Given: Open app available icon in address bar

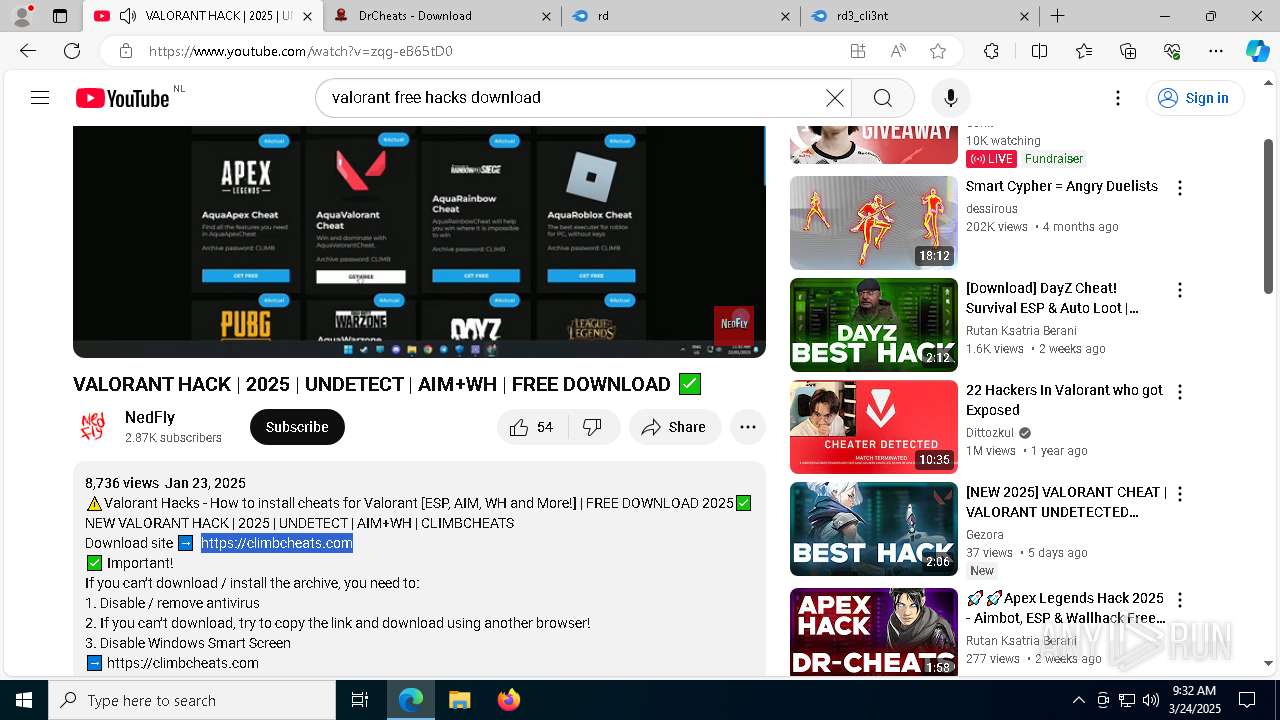Looking at the screenshot, I should [x=857, y=51].
